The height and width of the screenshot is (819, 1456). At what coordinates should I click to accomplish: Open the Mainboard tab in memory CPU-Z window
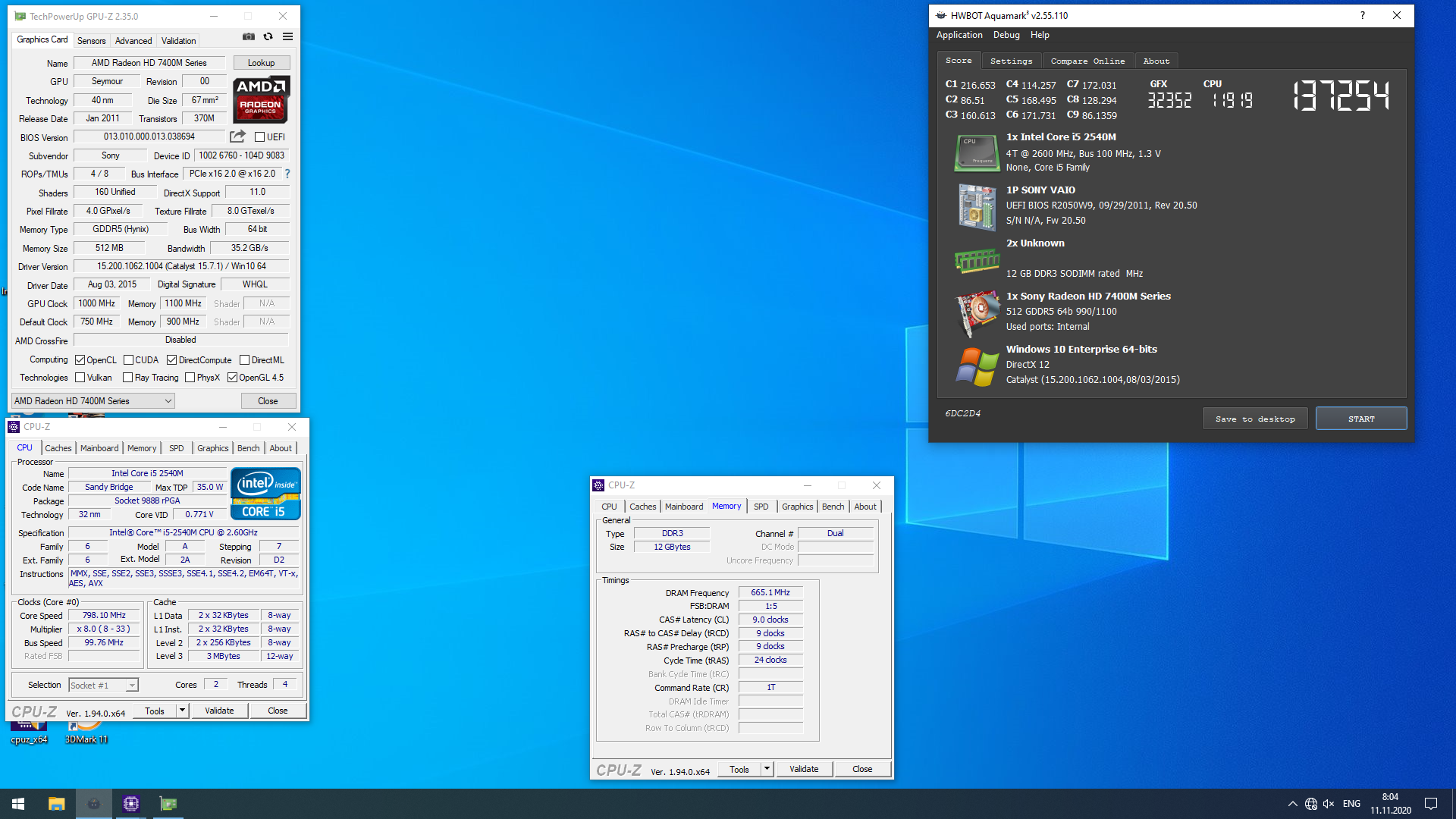tap(684, 507)
